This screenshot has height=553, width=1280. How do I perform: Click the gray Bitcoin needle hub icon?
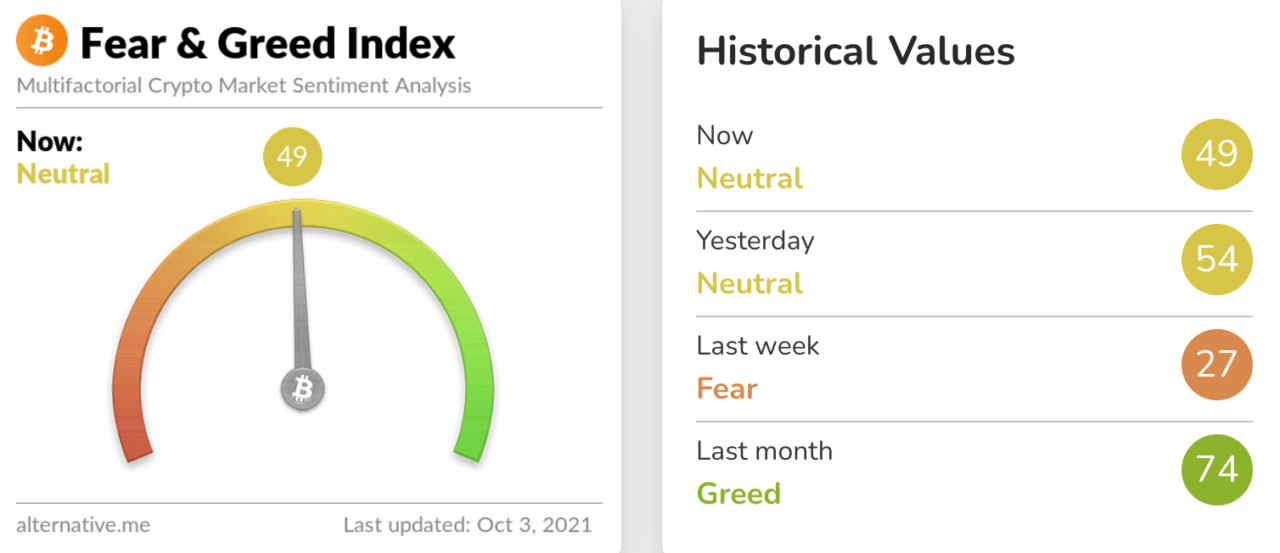click(302, 389)
